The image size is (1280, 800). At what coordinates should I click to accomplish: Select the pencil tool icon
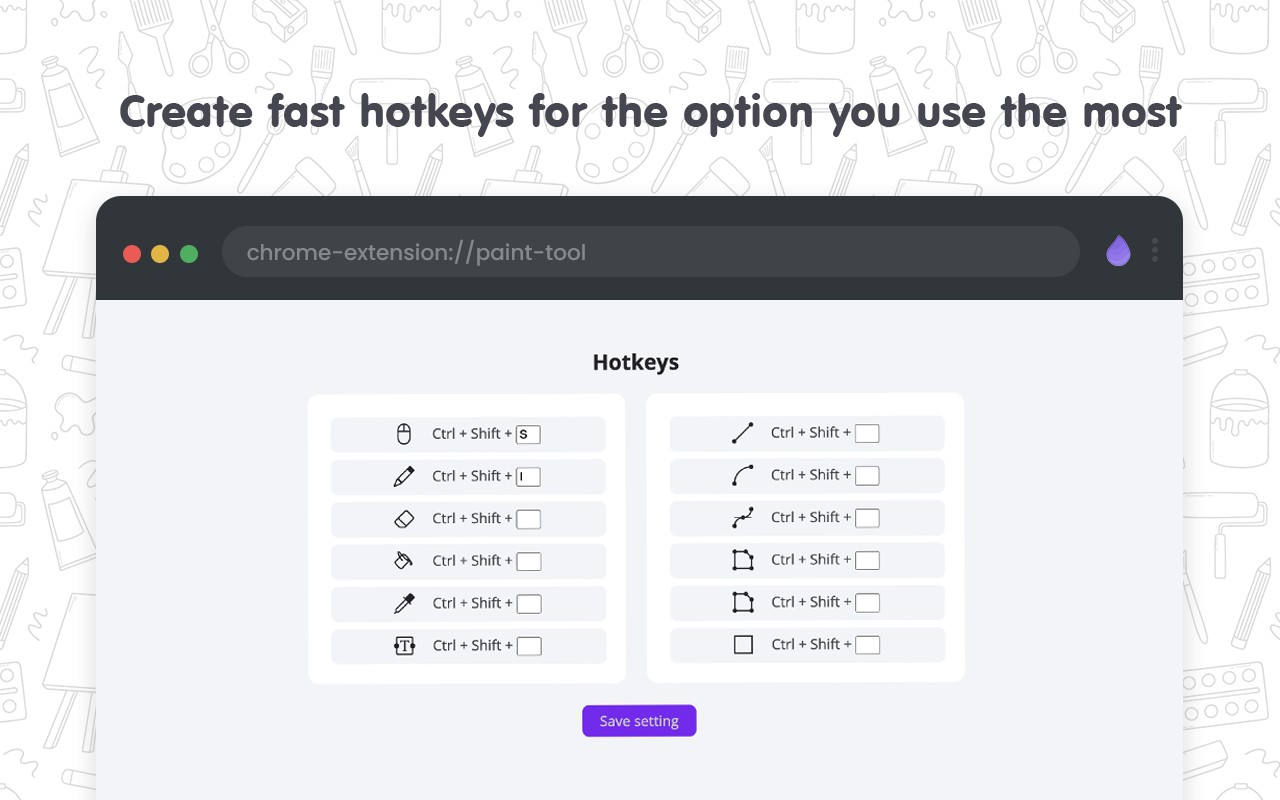(404, 477)
